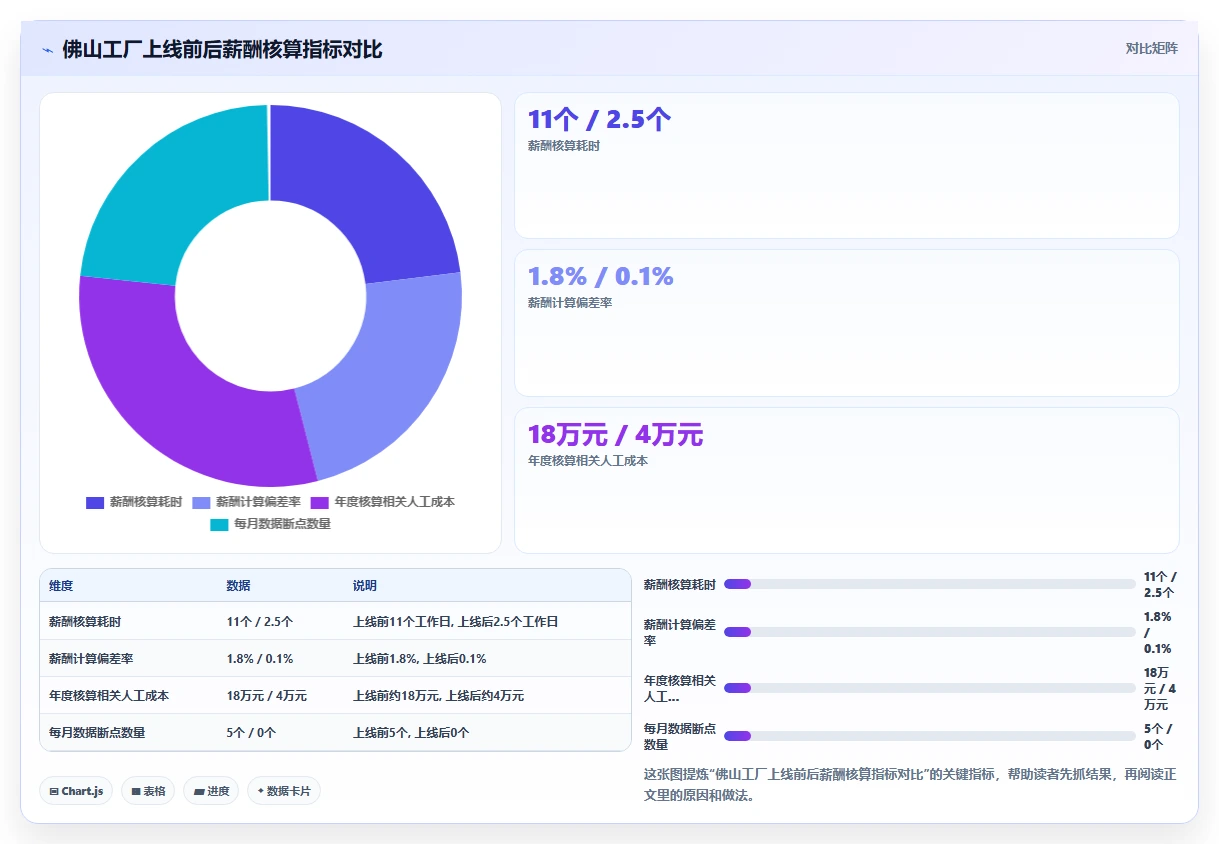Toggle the 薪酬计算偏差率 legend swatch
Viewport: 1219px width, 844px height.
tap(201, 502)
